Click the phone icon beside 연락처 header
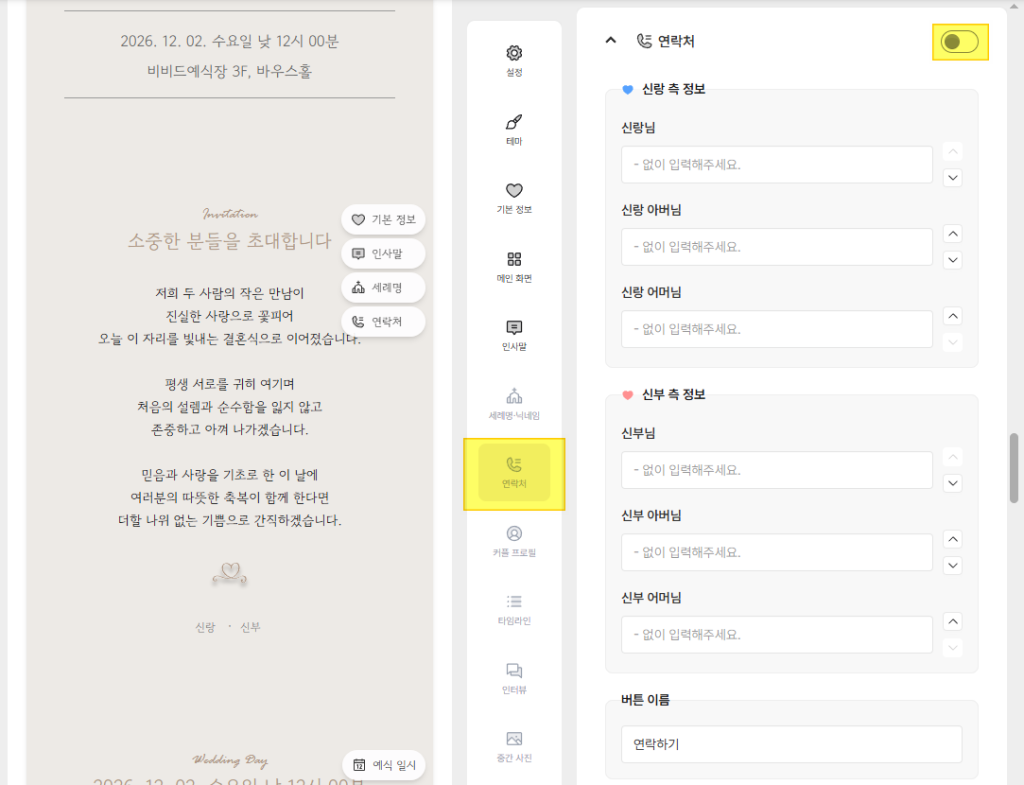1024x785 pixels. pyautogui.click(x=644, y=41)
